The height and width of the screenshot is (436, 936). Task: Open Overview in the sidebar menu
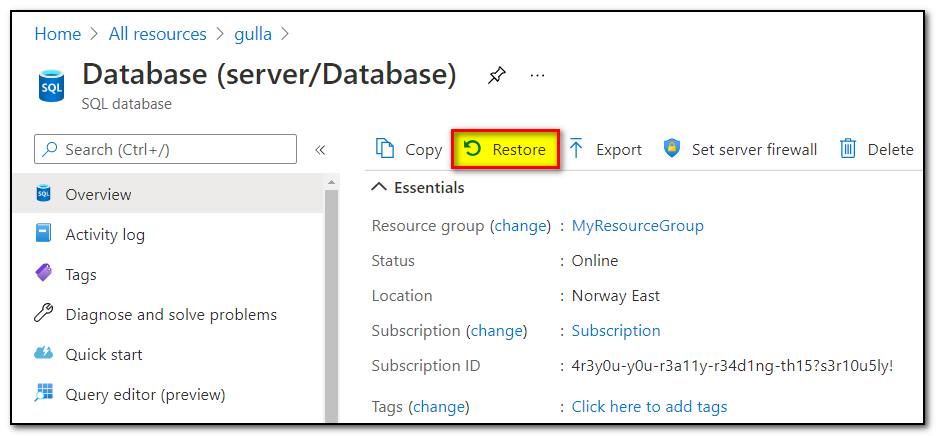(x=168, y=194)
